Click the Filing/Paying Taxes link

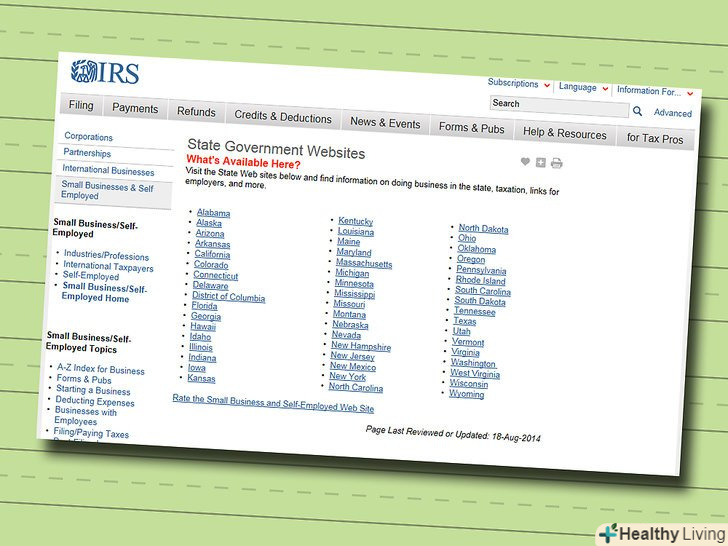(91, 433)
